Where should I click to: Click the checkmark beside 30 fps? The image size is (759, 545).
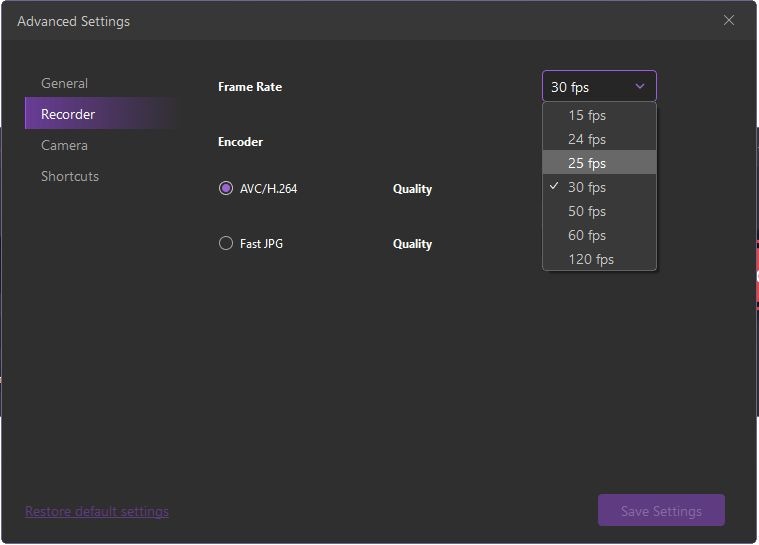[554, 187]
